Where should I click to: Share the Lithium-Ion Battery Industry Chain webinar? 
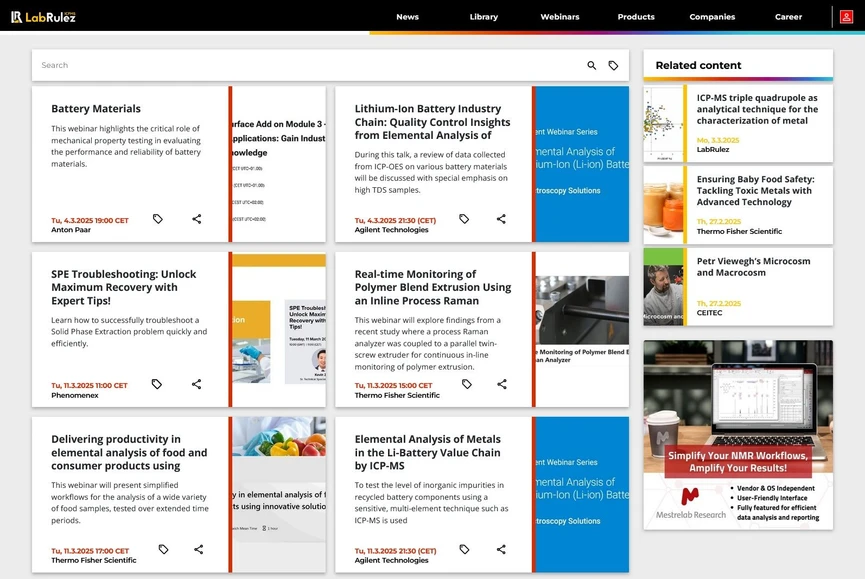[501, 219]
